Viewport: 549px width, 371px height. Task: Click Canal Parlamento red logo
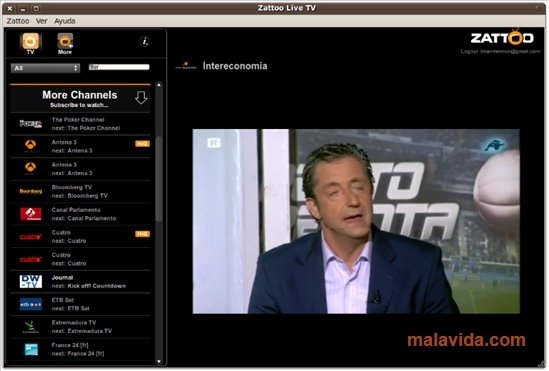click(x=31, y=214)
